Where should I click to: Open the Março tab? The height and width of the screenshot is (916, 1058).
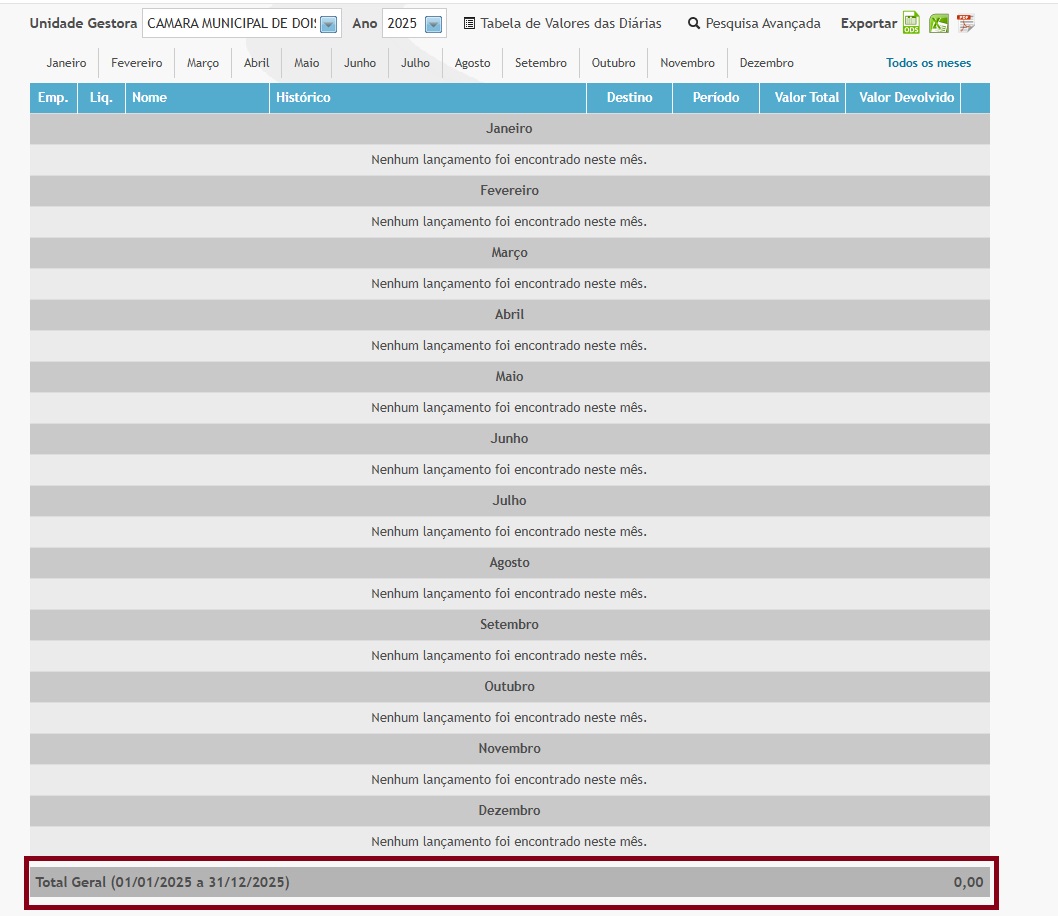pos(203,63)
